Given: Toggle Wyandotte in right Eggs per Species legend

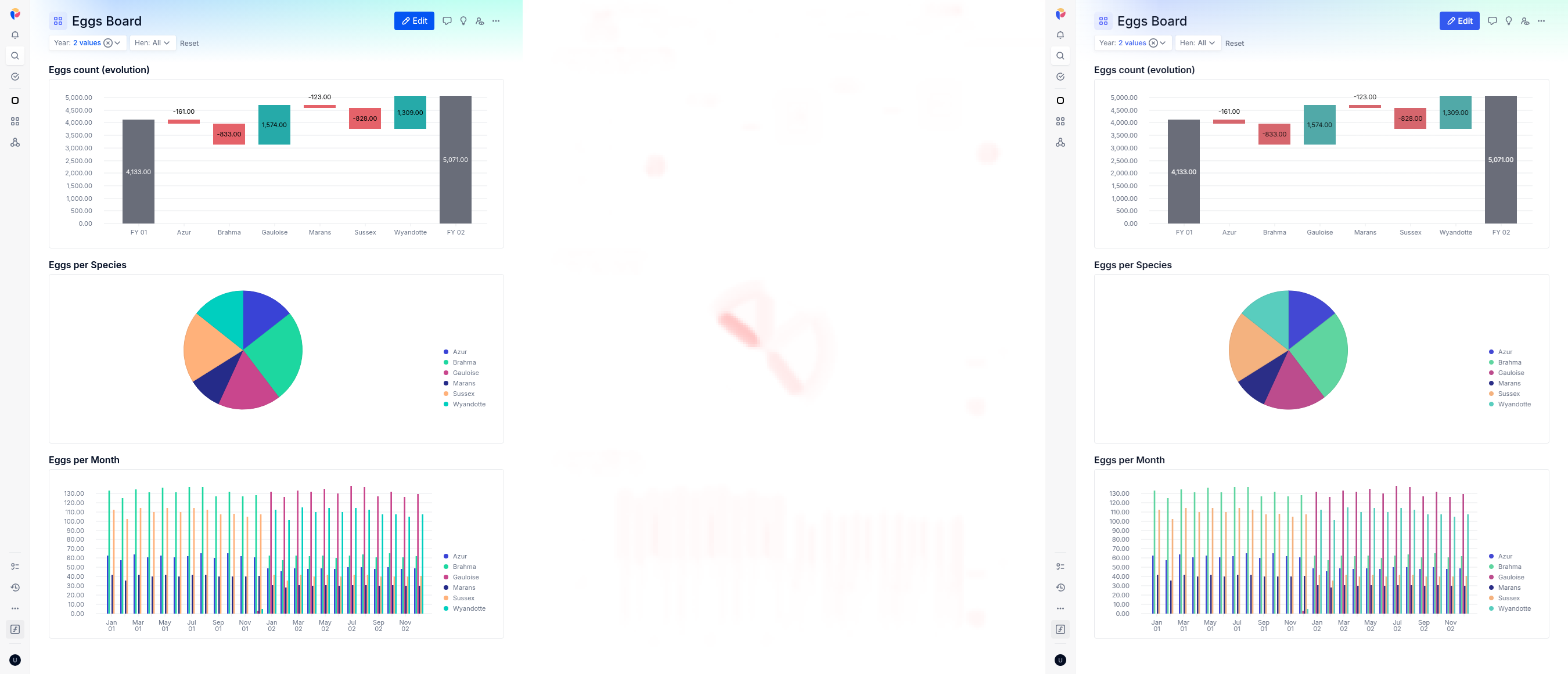Looking at the screenshot, I should [x=1509, y=404].
